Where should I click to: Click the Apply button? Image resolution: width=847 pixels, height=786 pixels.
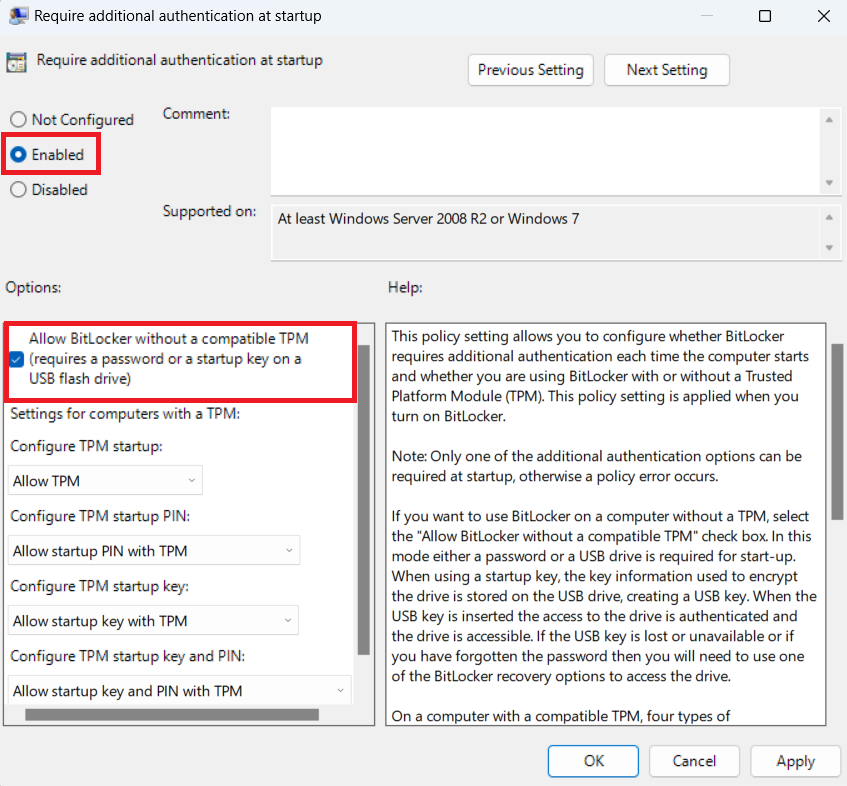(796, 761)
